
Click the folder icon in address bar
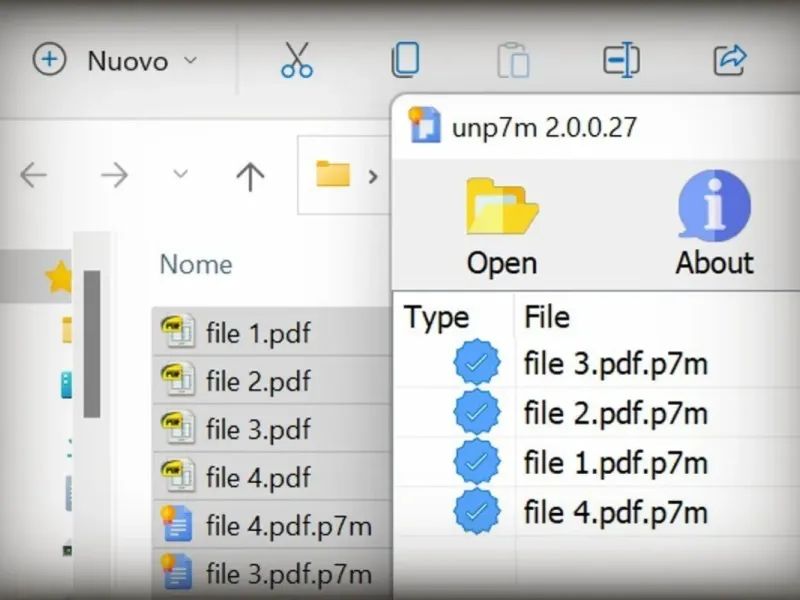(x=333, y=173)
